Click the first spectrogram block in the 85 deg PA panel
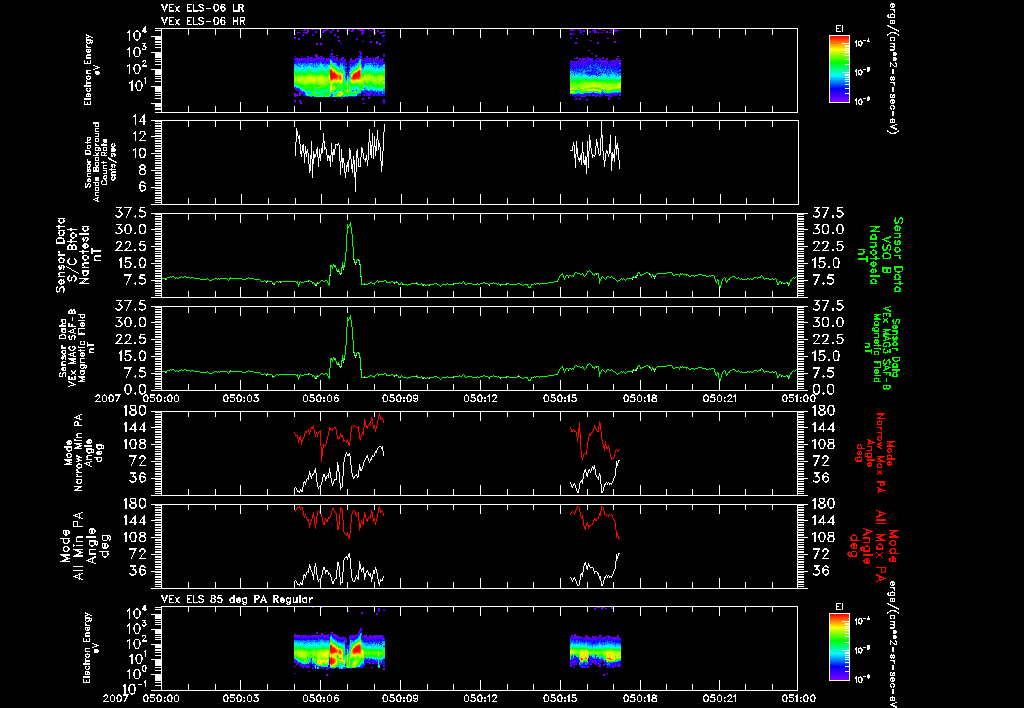Screen dimensions: 1024x708 (x=340, y=651)
